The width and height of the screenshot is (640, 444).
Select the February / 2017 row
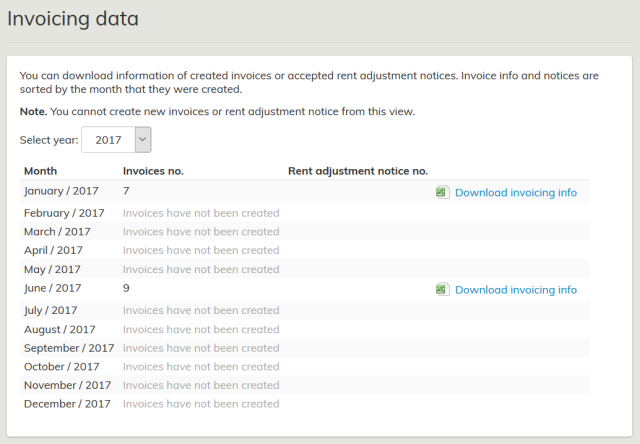[64, 213]
